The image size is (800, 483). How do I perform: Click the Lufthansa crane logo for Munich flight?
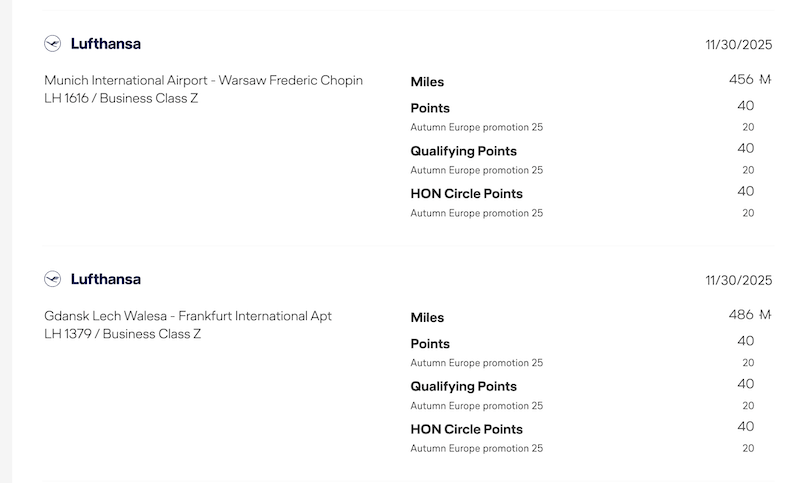[x=53, y=43]
